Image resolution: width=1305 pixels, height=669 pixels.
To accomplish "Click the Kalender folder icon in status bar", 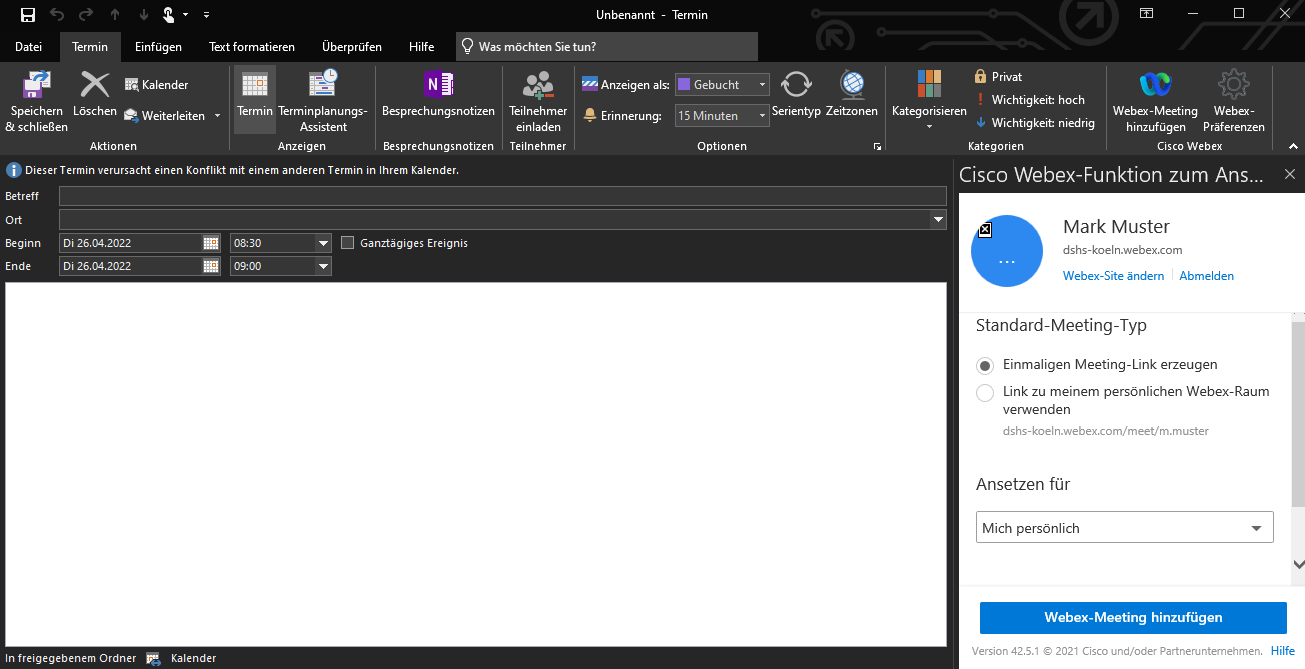I will click(153, 658).
